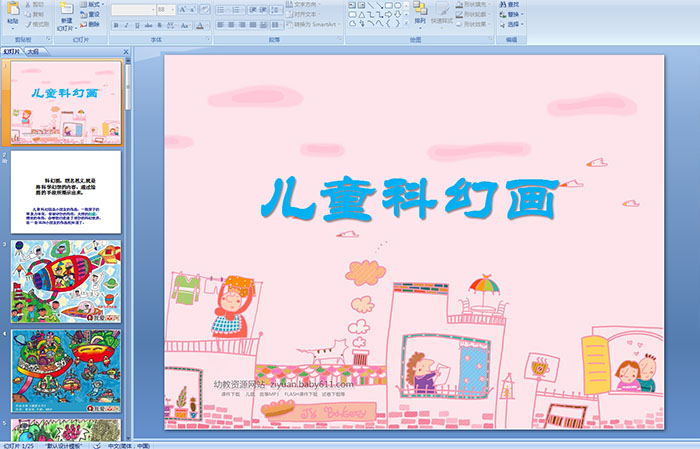
Task: Select the Right Brace shape
Action: (398, 23)
